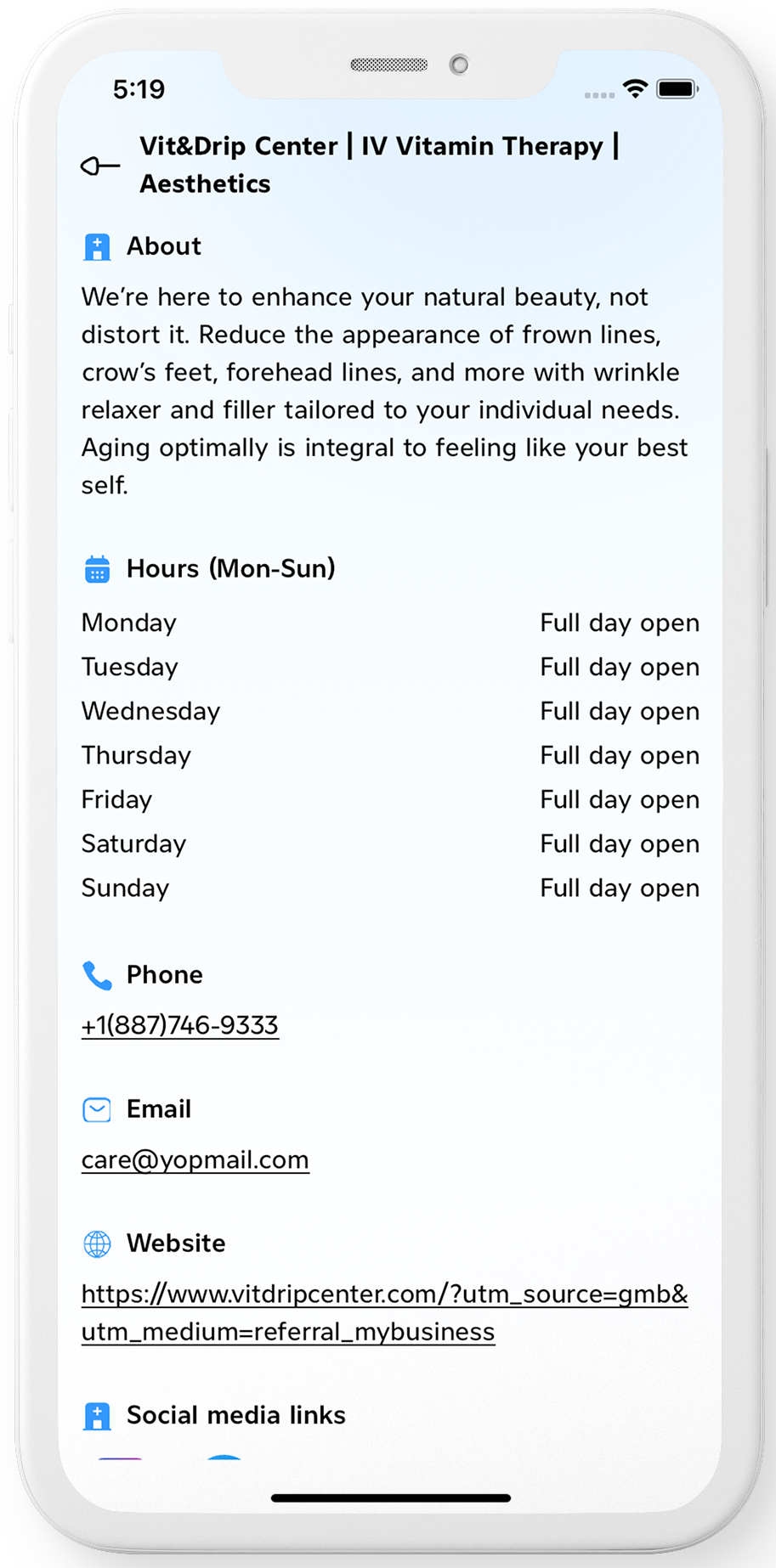Tap the home indicator bar

click(390, 1498)
